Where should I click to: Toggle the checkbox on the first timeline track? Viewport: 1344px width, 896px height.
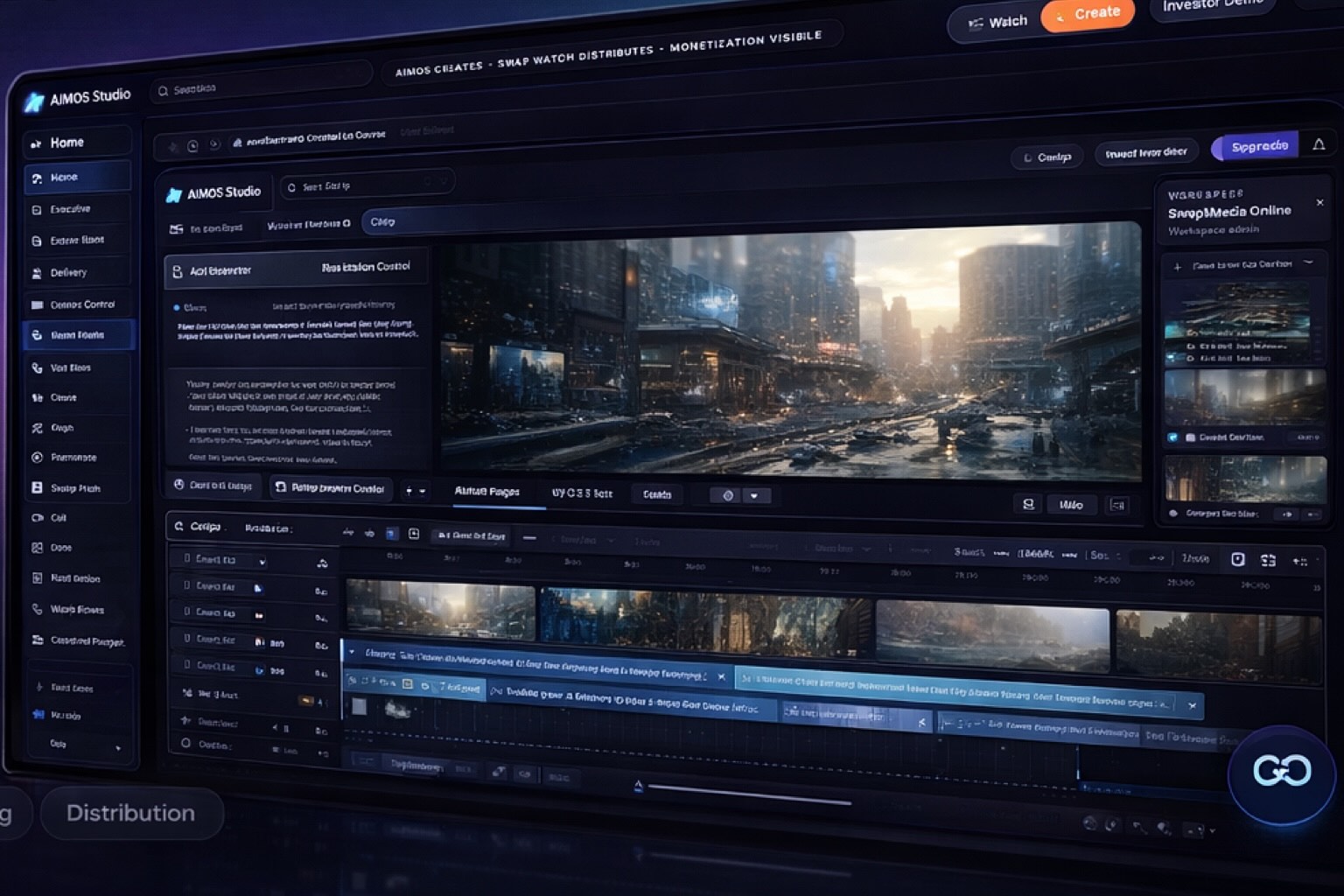click(187, 558)
